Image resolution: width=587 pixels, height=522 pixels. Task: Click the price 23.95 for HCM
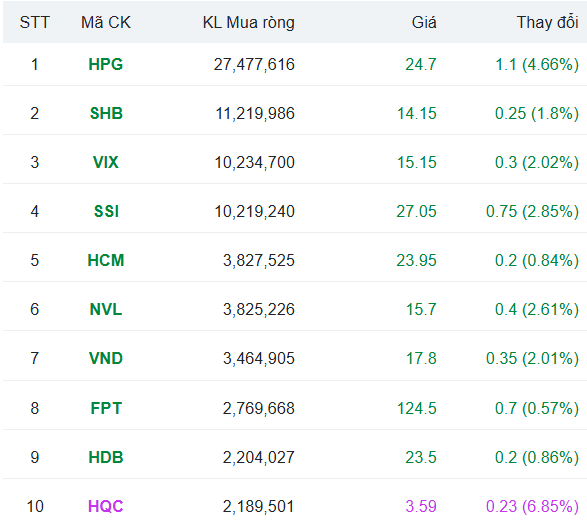[x=416, y=261]
